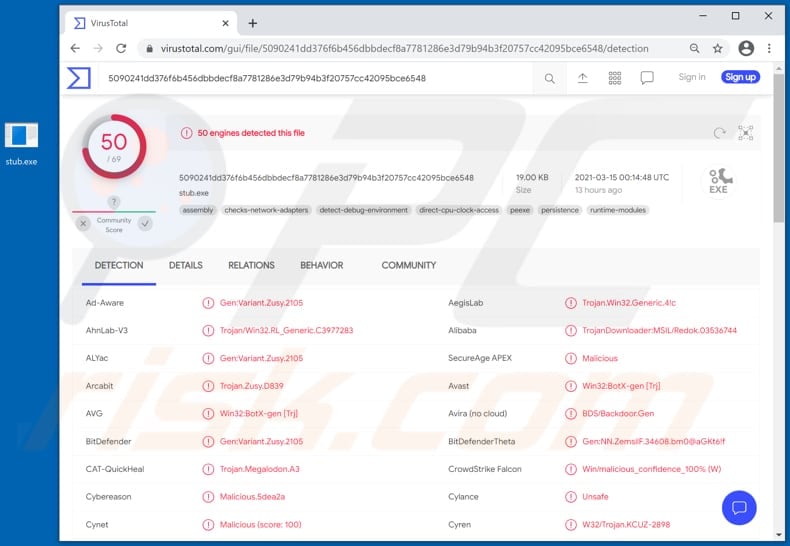Viewport: 790px width, 546px height.
Task: Click the checks-network-adapters tag
Action: 266,210
